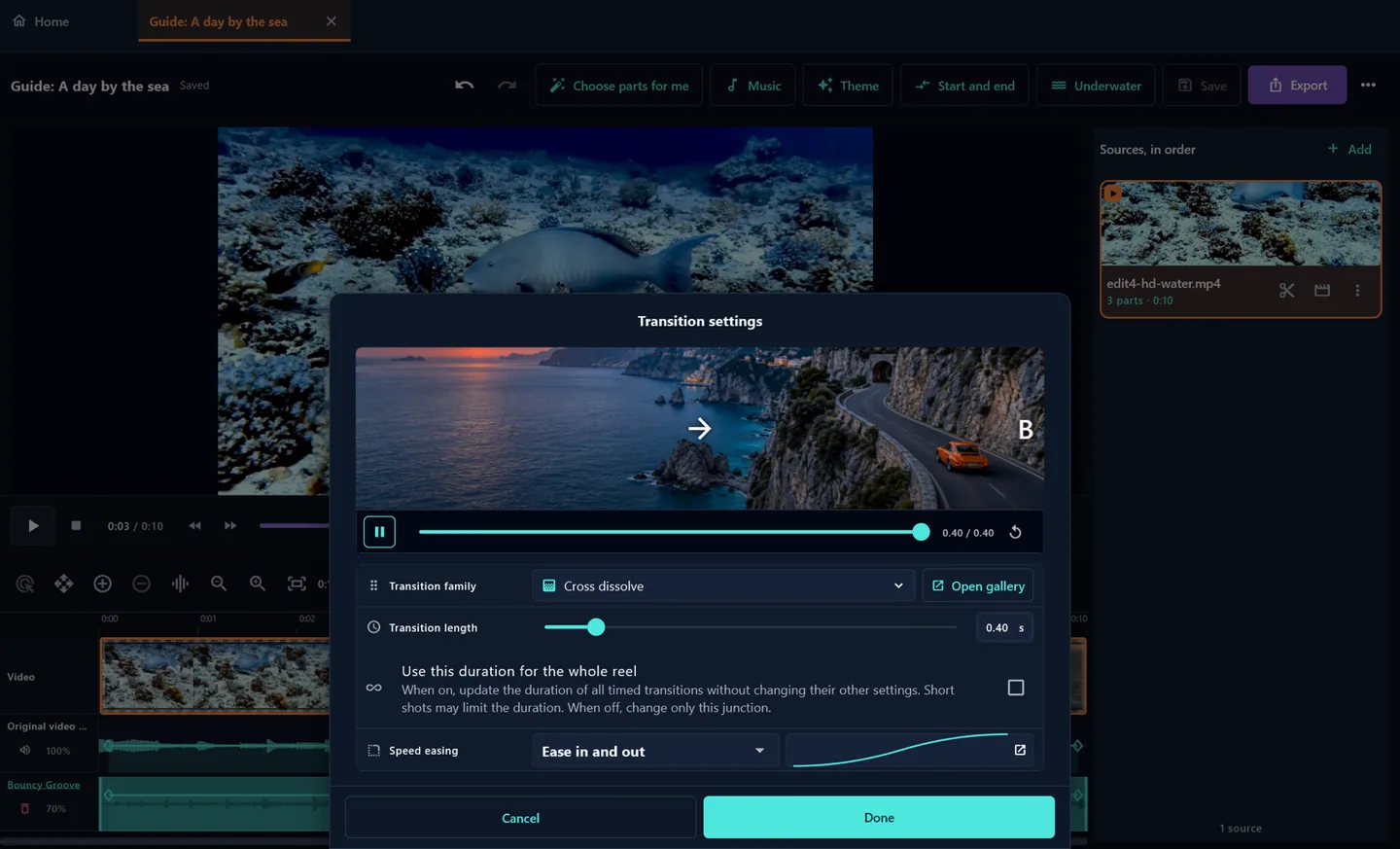Close the 'Guide: A day by the sea' tab
1400x849 pixels.
332,21
